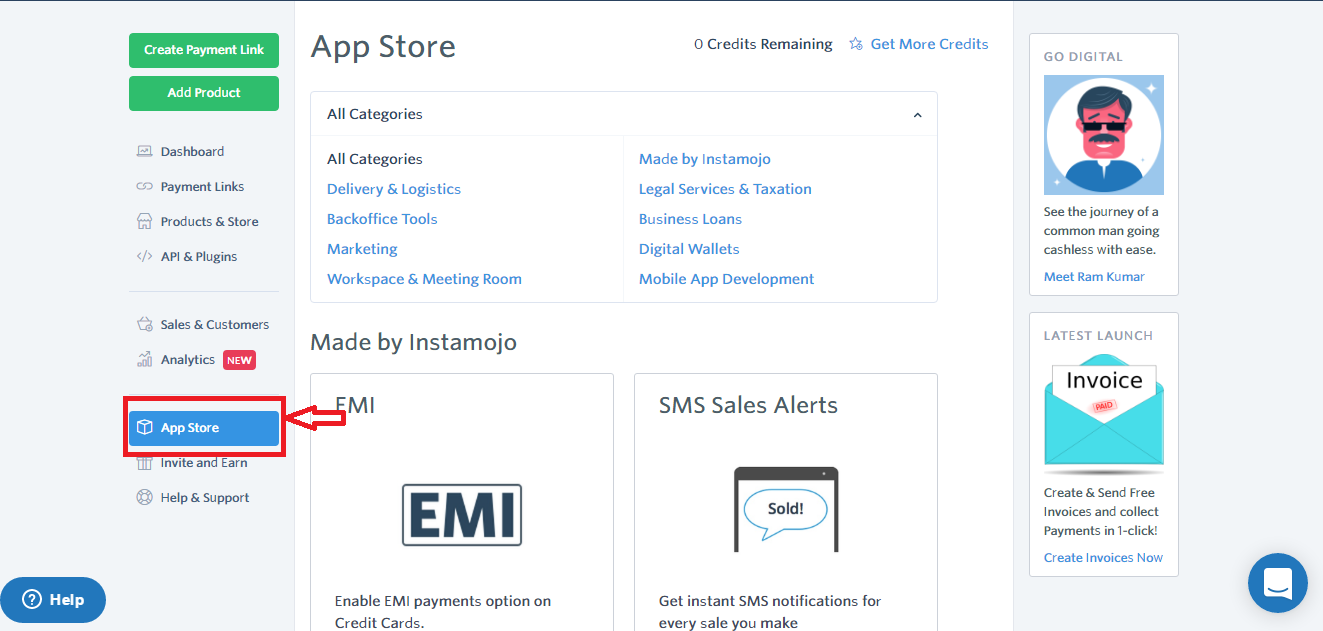The image size is (1323, 631).
Task: Filter by Legal Services & Taxation category
Action: click(725, 189)
